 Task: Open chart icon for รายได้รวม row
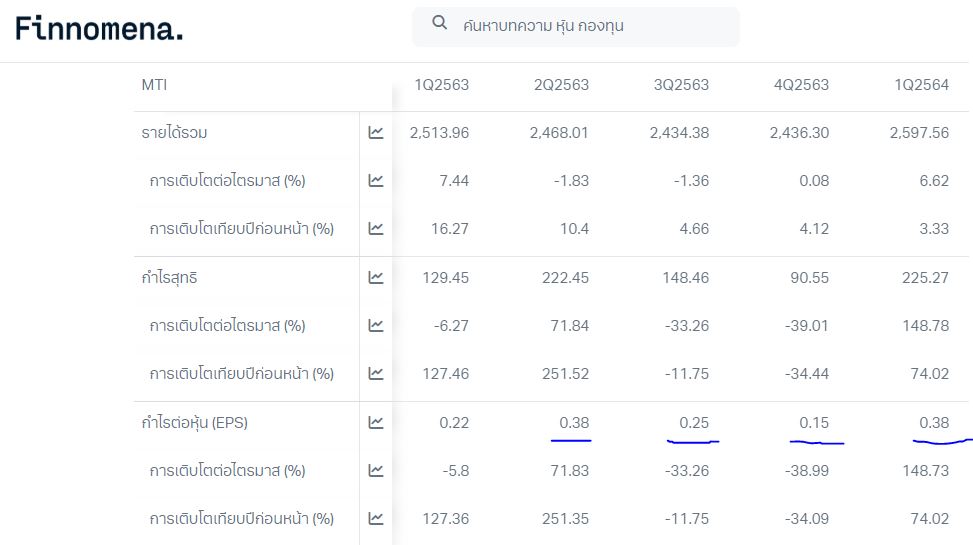click(376, 132)
